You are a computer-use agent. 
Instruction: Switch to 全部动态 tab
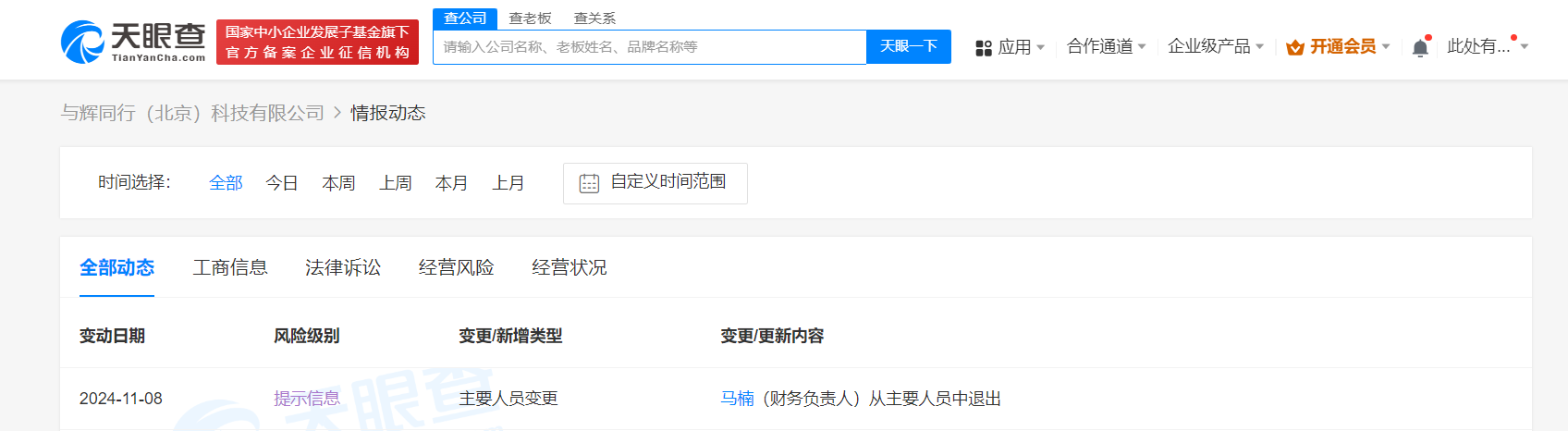click(116, 267)
